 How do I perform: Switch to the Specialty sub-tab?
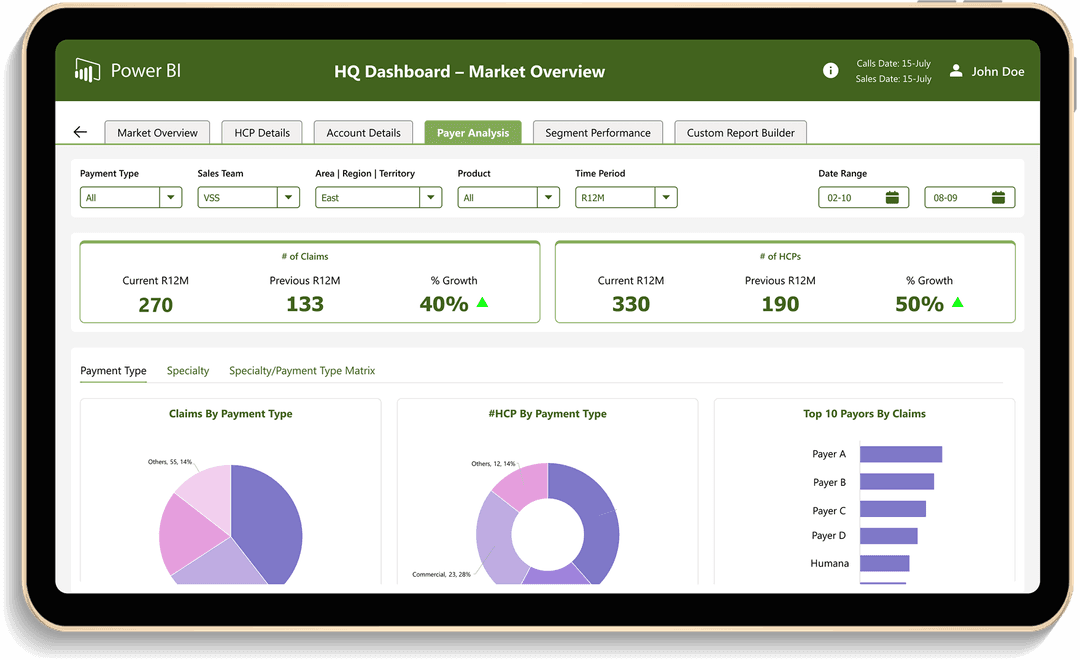(188, 371)
